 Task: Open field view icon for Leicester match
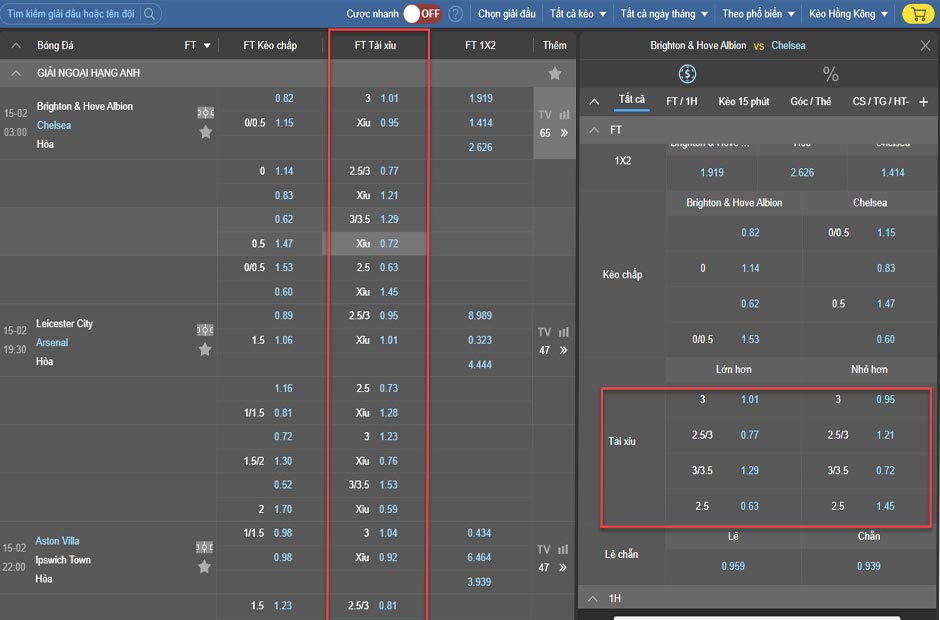[x=205, y=330]
